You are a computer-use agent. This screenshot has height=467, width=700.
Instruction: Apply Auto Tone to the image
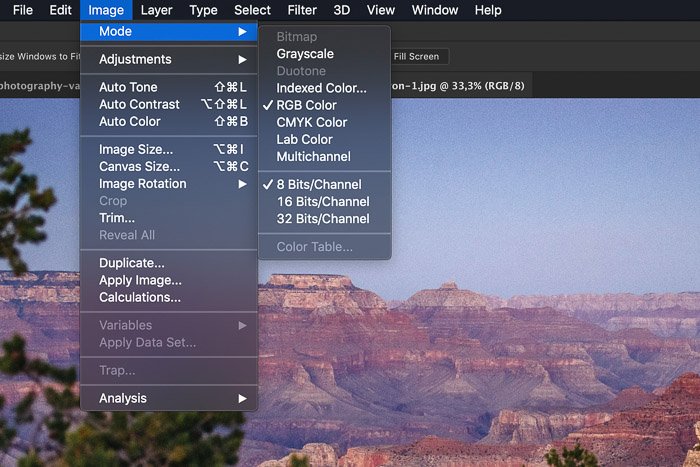point(128,88)
